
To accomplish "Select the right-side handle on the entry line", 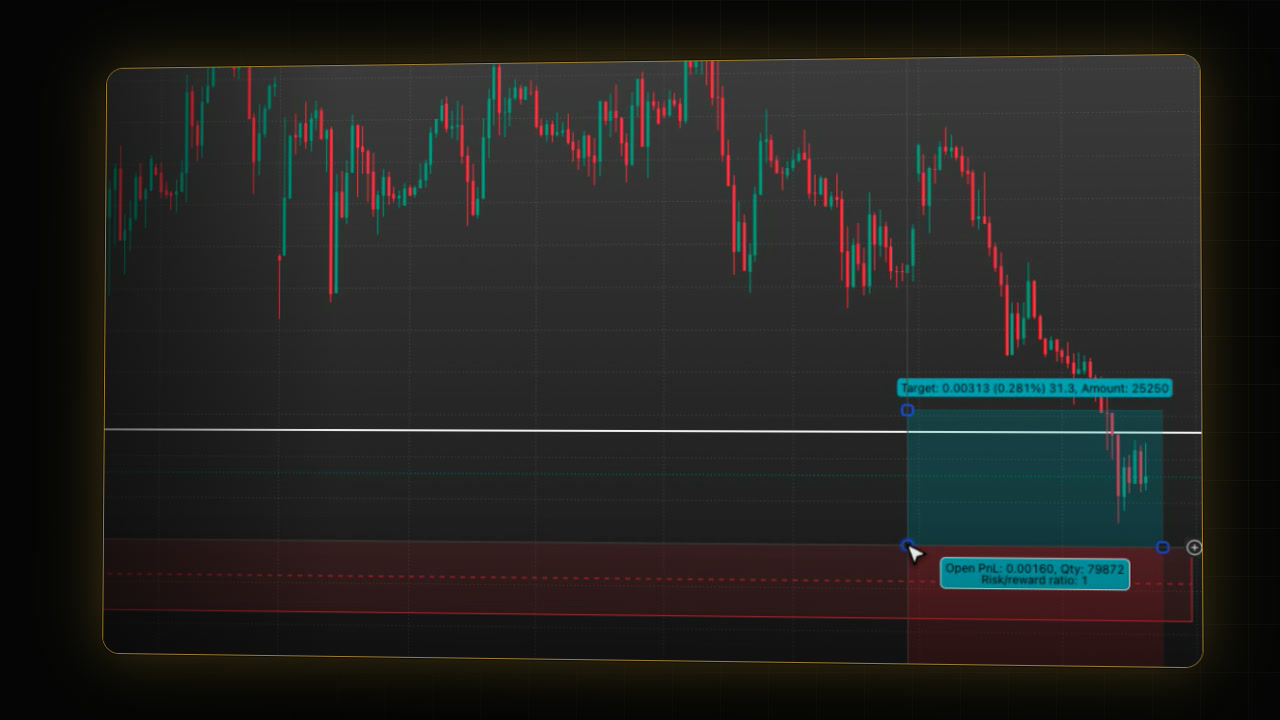I will [1162, 547].
